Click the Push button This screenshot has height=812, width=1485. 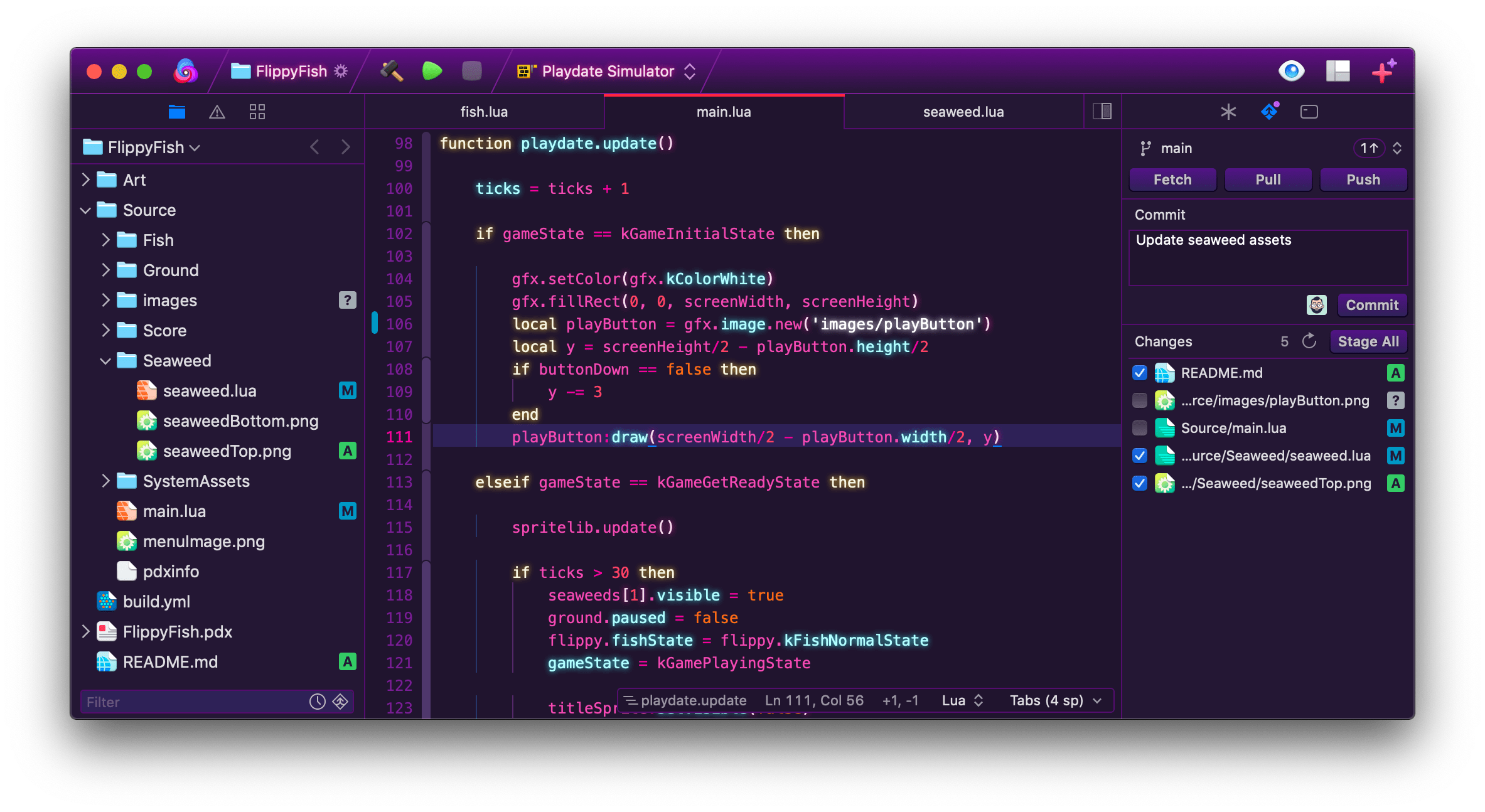pos(1363,179)
